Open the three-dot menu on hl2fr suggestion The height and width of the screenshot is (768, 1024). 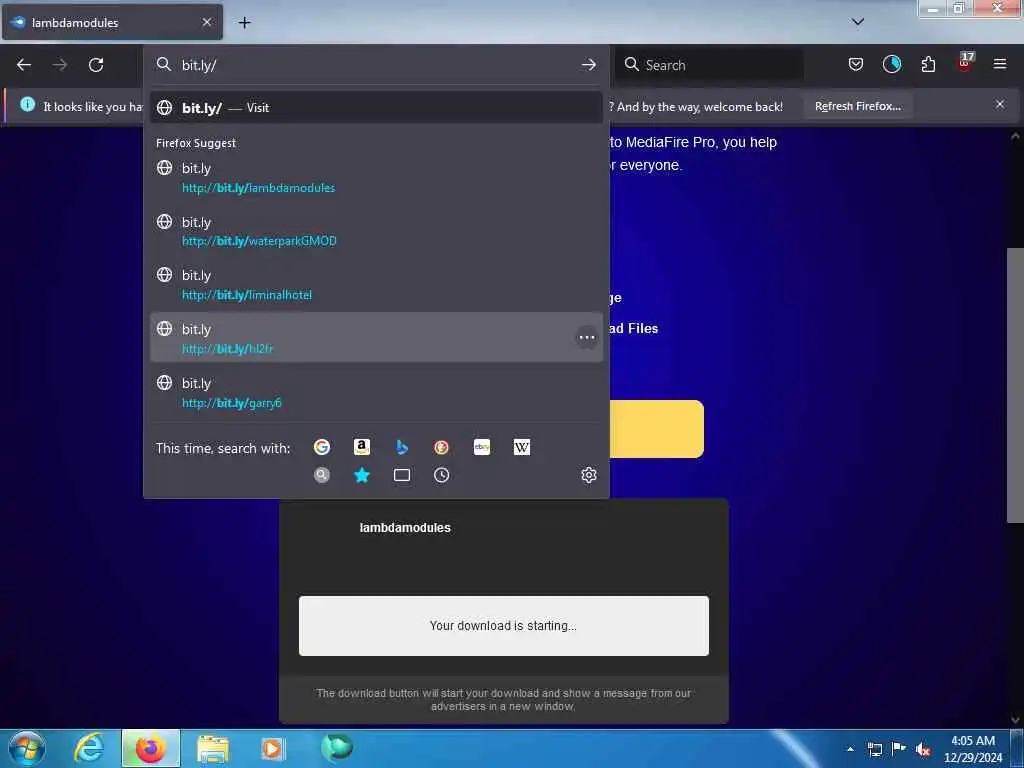pyautogui.click(x=586, y=337)
